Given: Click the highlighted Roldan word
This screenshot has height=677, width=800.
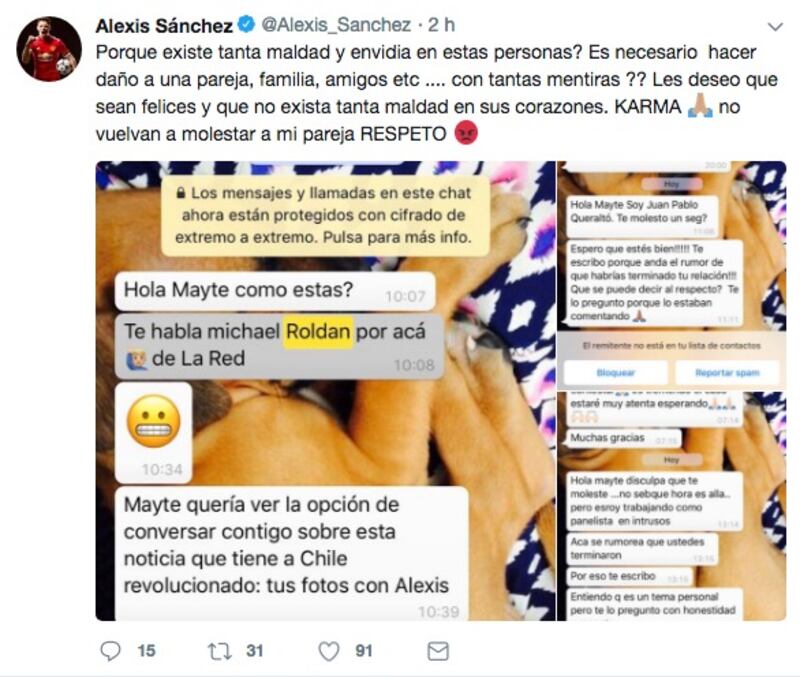Looking at the screenshot, I should pyautogui.click(x=318, y=332).
